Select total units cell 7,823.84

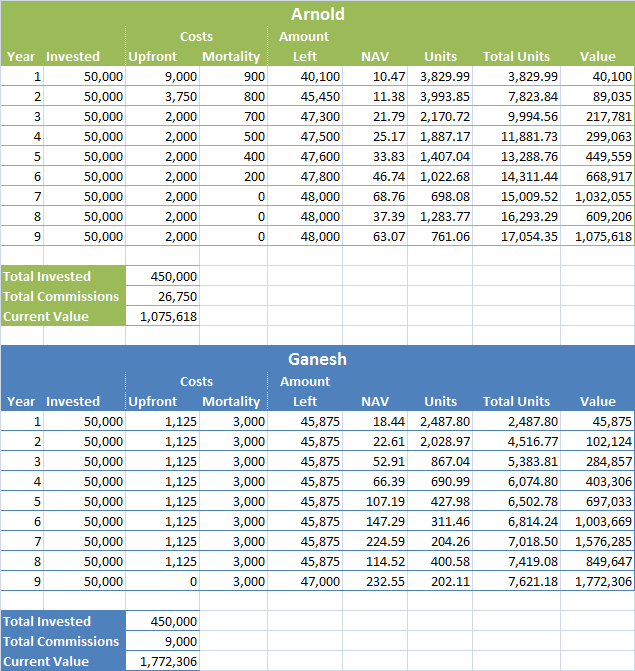[x=533, y=96]
